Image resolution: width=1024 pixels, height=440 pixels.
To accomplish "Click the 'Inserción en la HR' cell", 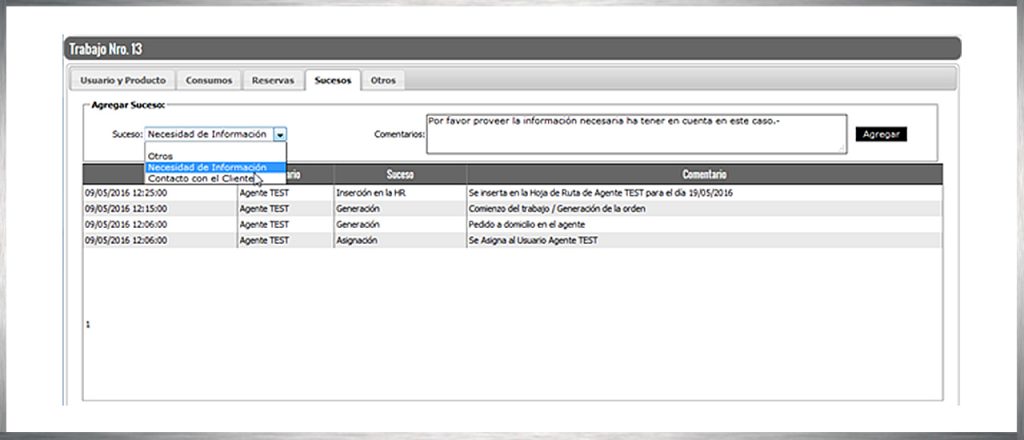I will point(370,193).
